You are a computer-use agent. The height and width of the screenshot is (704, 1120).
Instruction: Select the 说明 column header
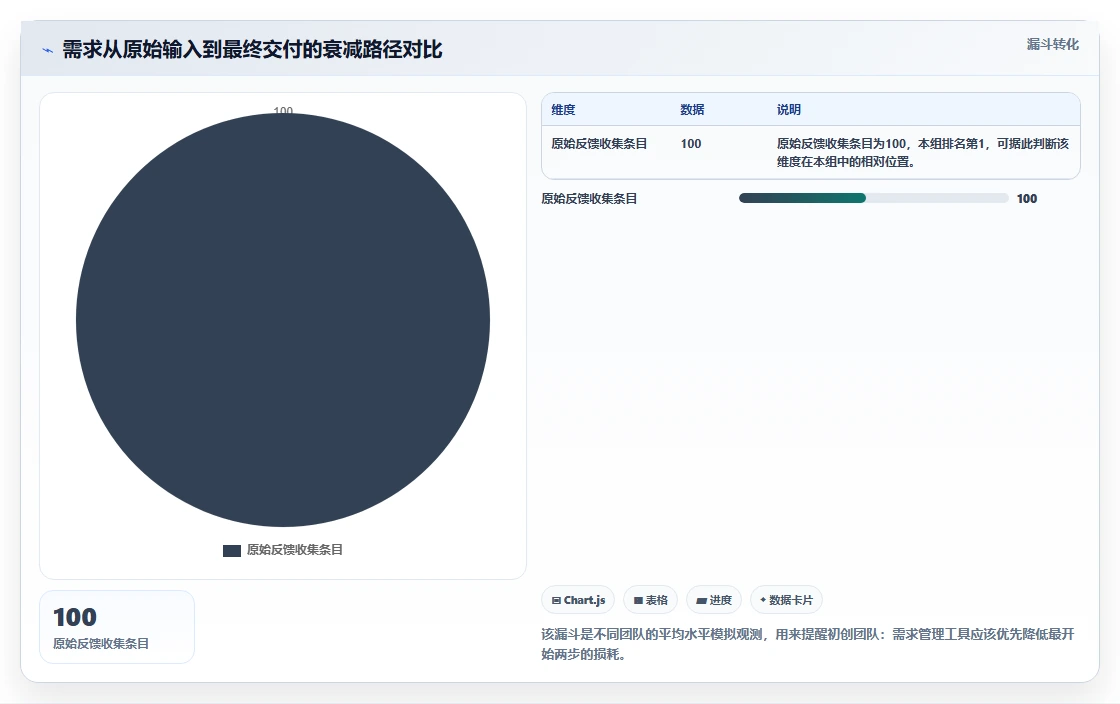[789, 110]
